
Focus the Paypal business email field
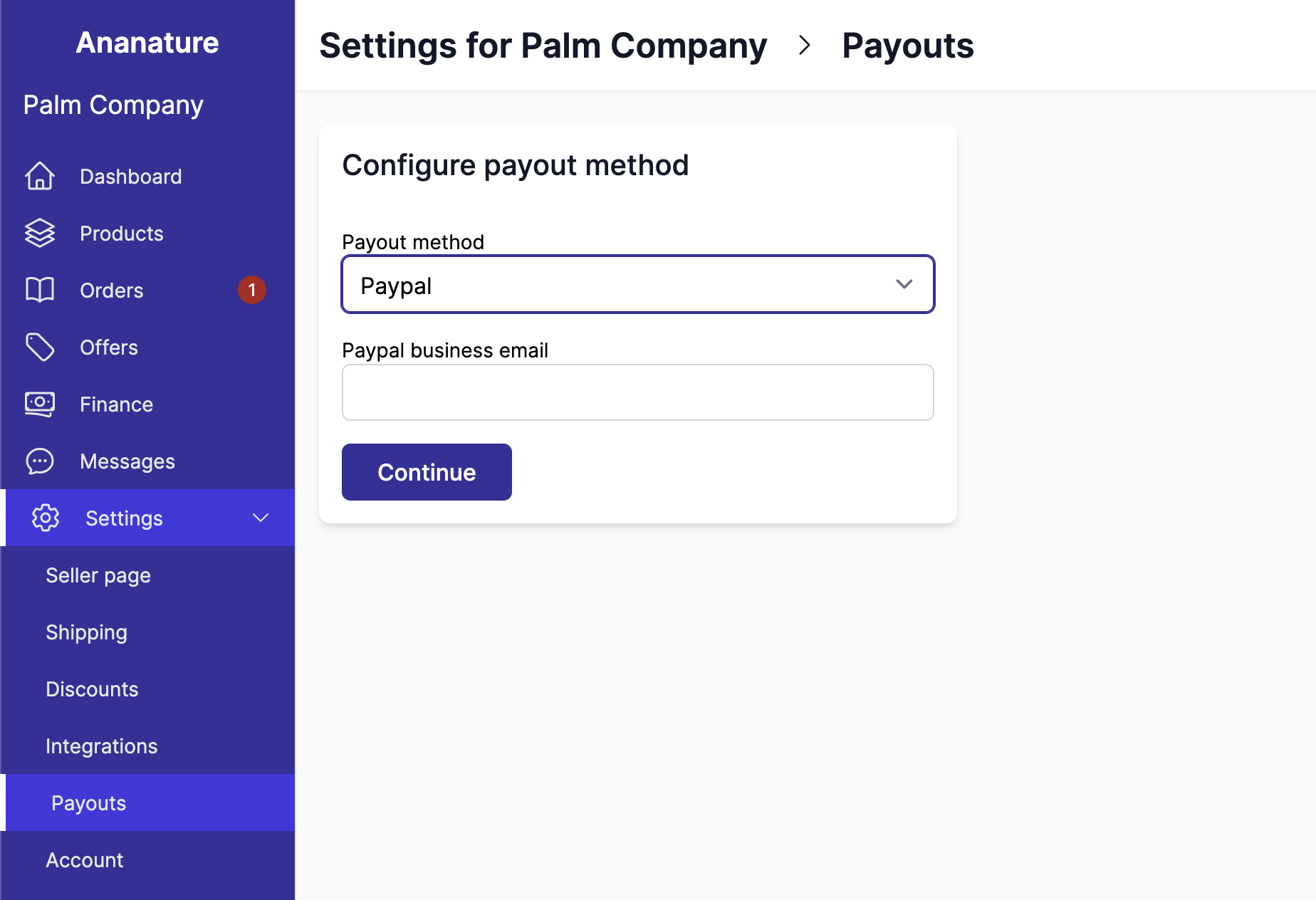pyautogui.click(x=637, y=392)
